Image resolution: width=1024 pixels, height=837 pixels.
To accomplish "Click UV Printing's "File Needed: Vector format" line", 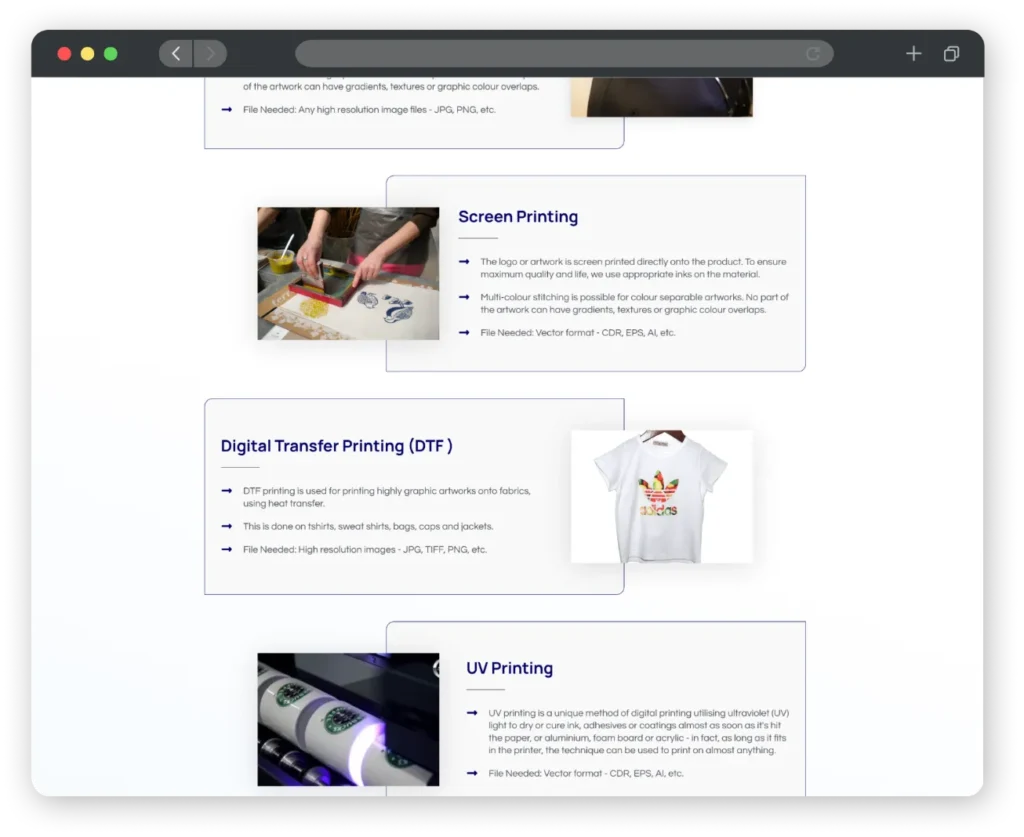I will (x=586, y=773).
